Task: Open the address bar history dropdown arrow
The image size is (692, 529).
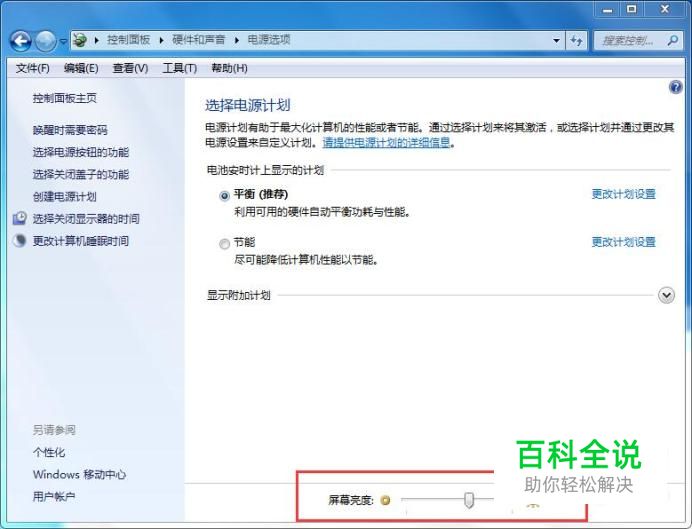Action: coord(557,41)
